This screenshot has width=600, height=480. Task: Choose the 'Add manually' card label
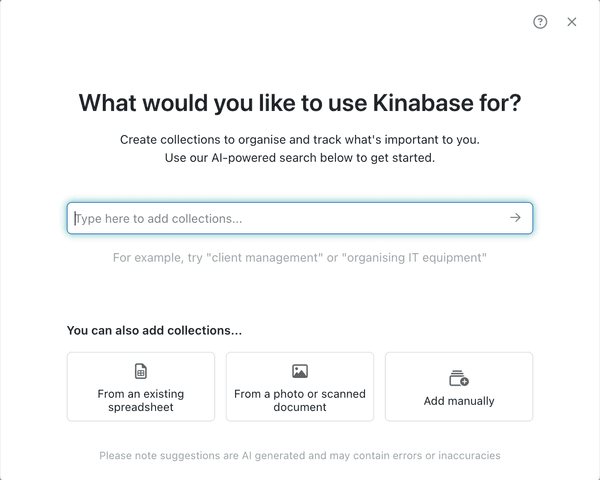(x=459, y=401)
